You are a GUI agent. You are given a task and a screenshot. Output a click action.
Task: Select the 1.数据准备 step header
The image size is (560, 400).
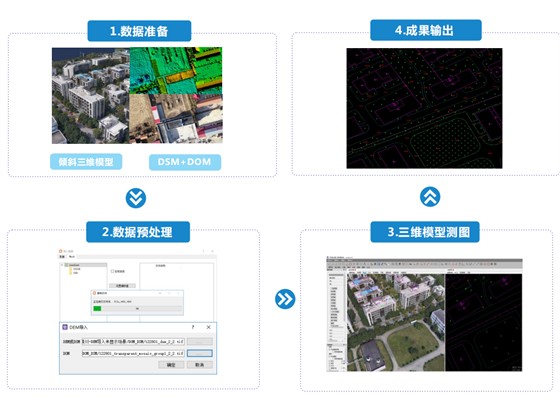point(139,31)
